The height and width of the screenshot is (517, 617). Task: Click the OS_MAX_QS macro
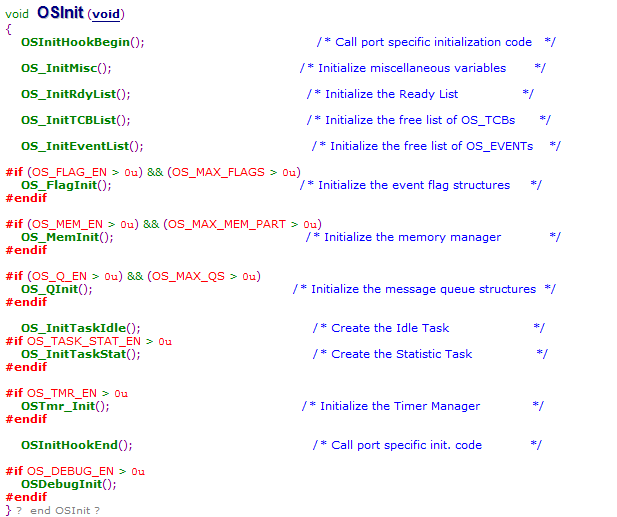188,276
